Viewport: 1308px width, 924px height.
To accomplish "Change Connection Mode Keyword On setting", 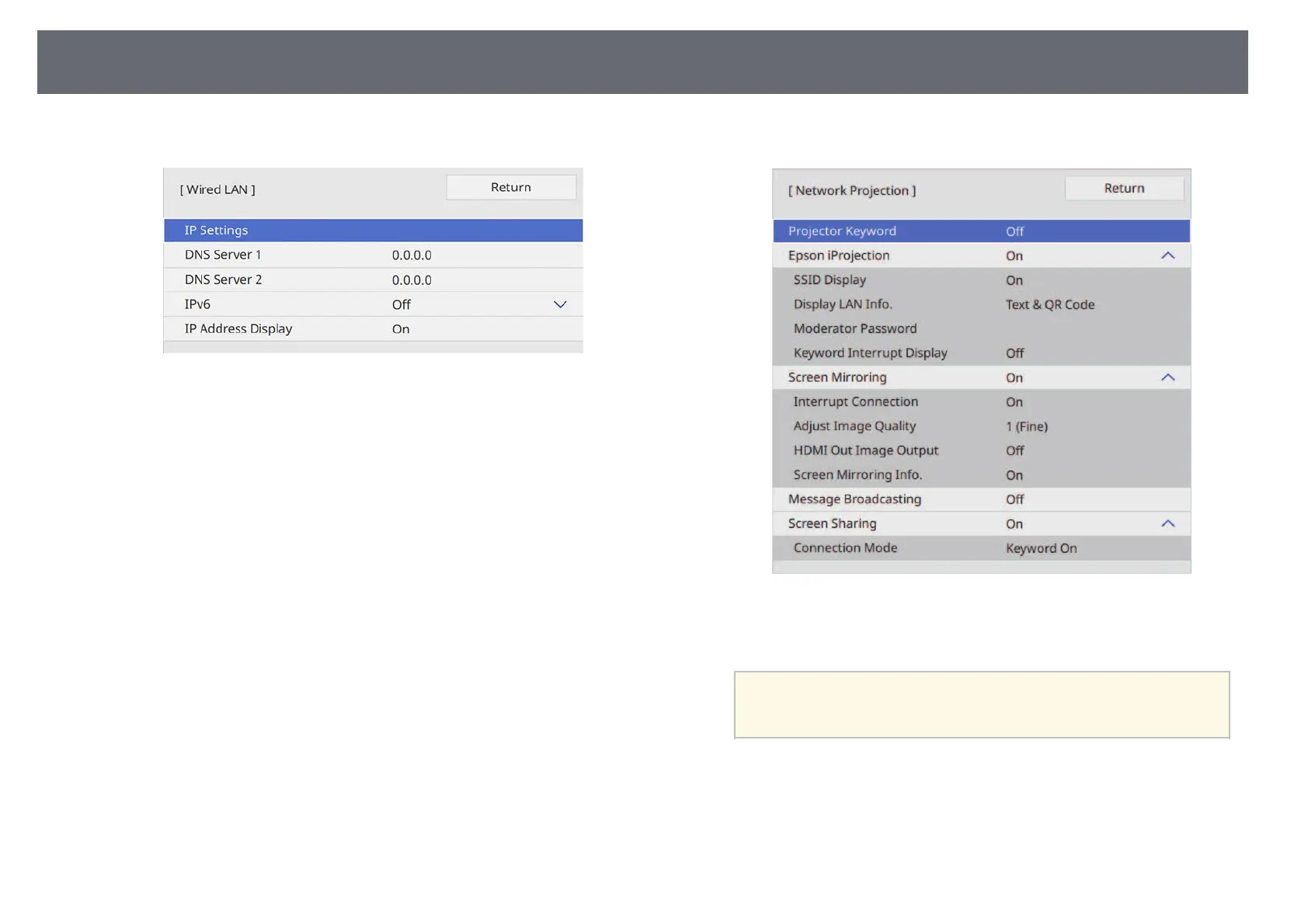I will point(1041,548).
